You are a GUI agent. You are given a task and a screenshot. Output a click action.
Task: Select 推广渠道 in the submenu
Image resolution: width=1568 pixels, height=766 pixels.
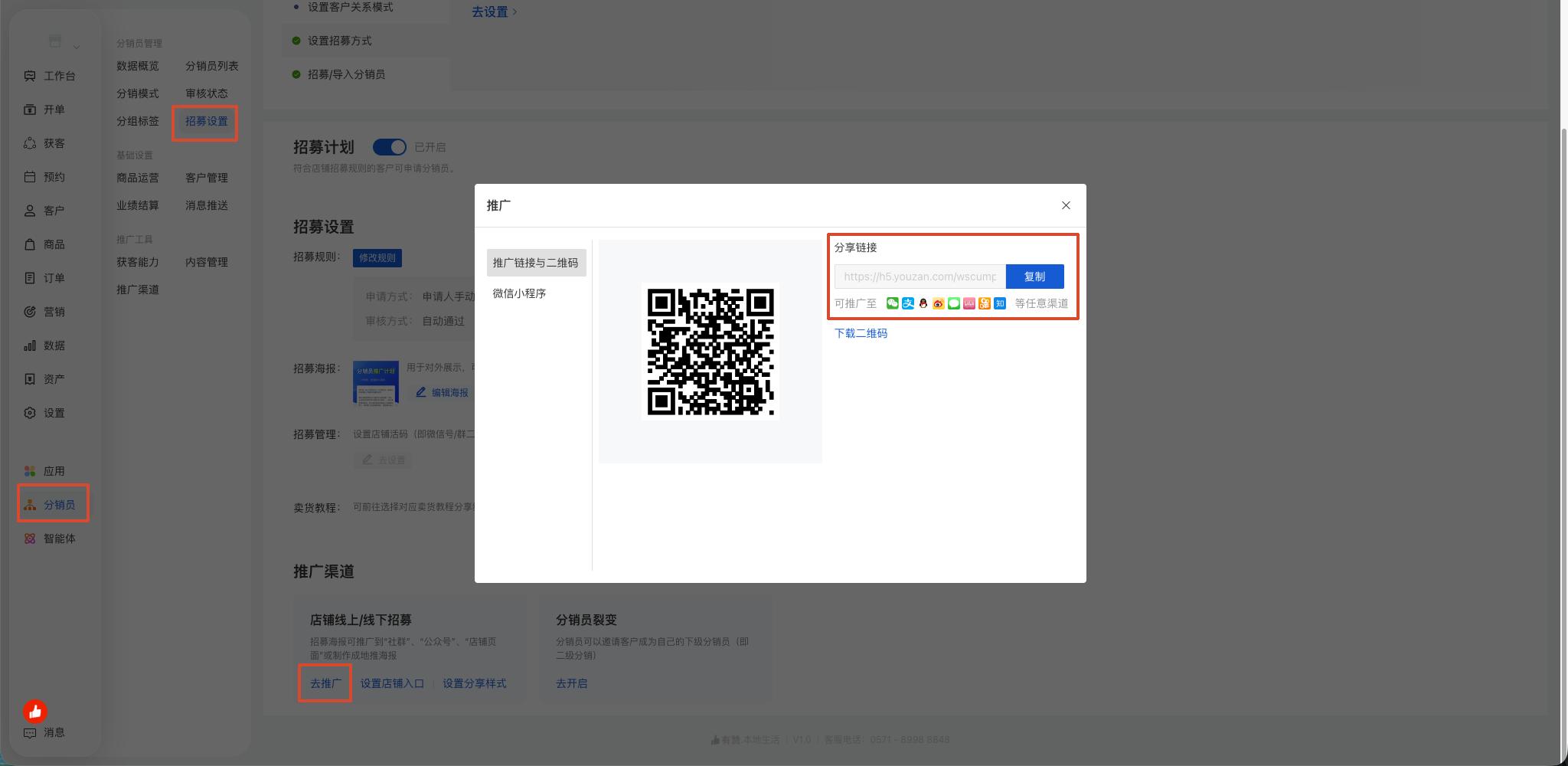138,290
